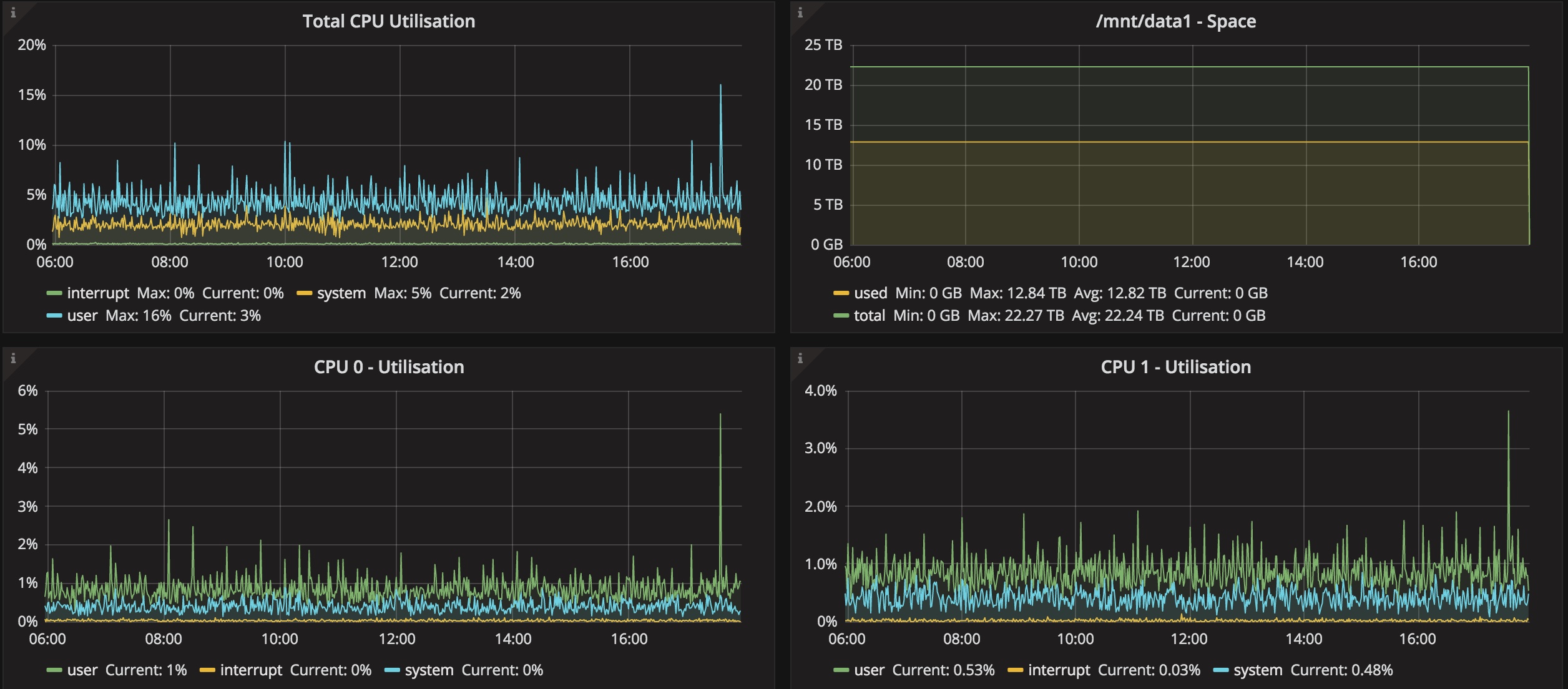Toggle interrupt series in Total CPU legend
The height and width of the screenshot is (689, 1568).
pos(97,293)
